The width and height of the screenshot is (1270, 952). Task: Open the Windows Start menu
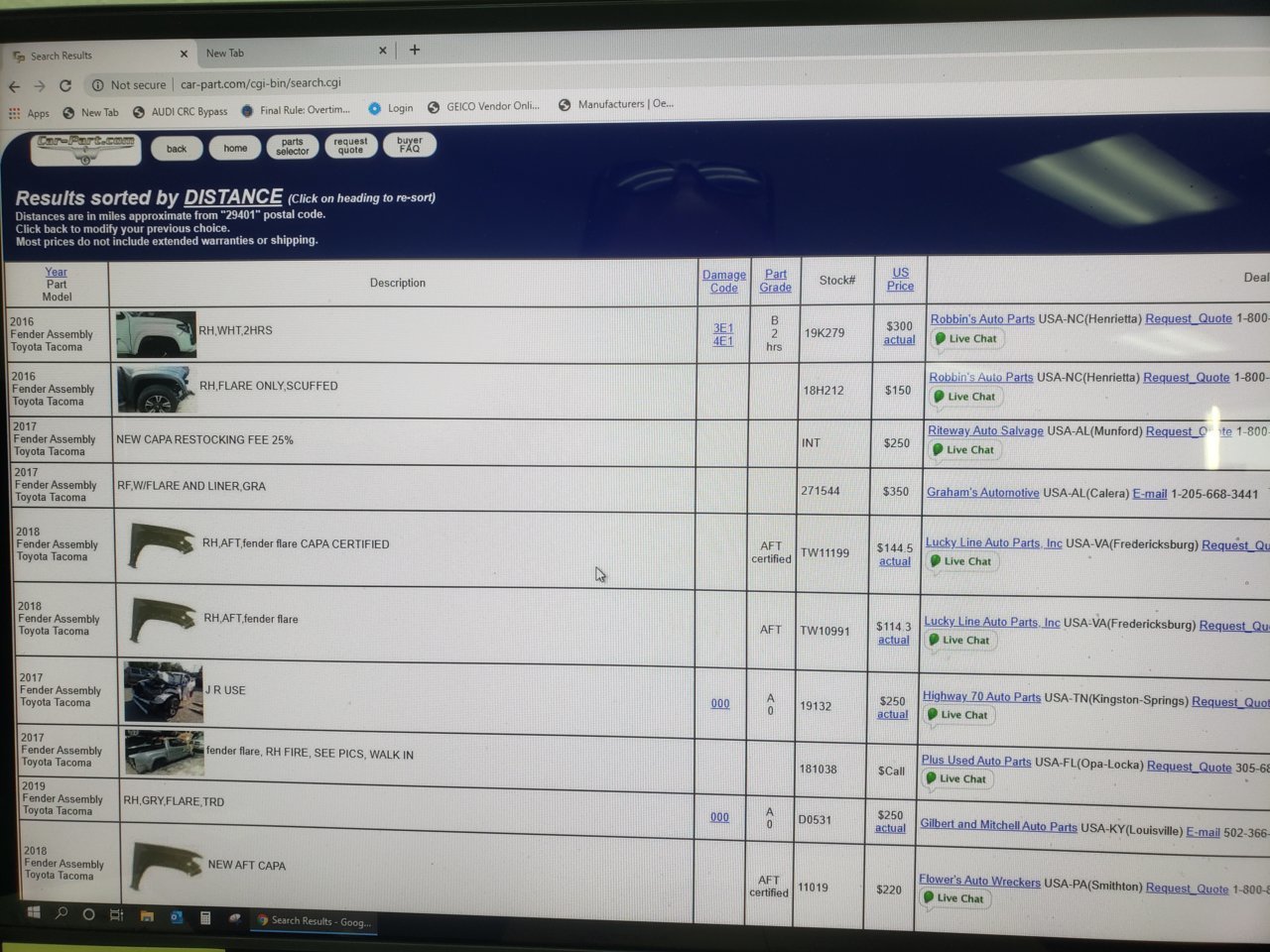(34, 912)
